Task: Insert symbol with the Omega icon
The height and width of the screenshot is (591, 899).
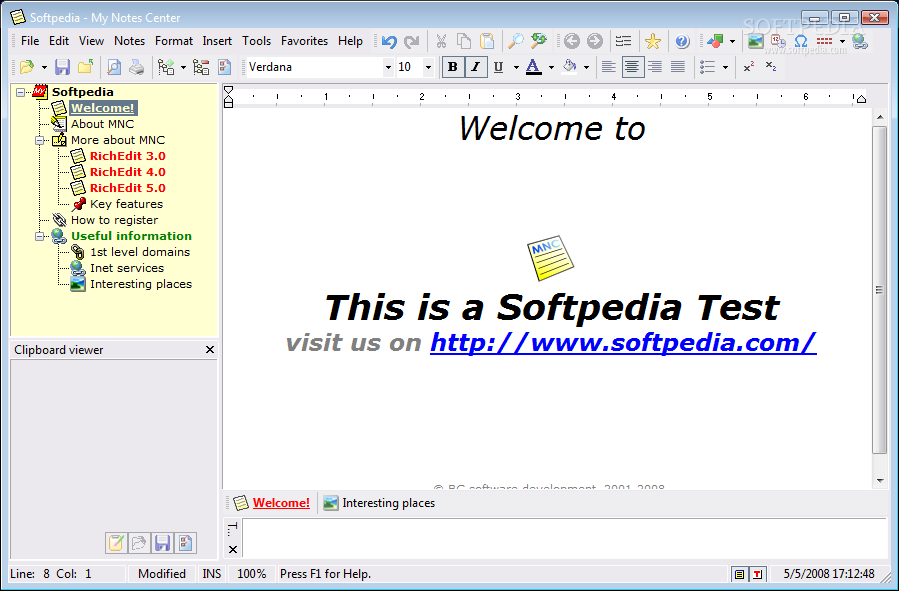Action: (x=801, y=41)
